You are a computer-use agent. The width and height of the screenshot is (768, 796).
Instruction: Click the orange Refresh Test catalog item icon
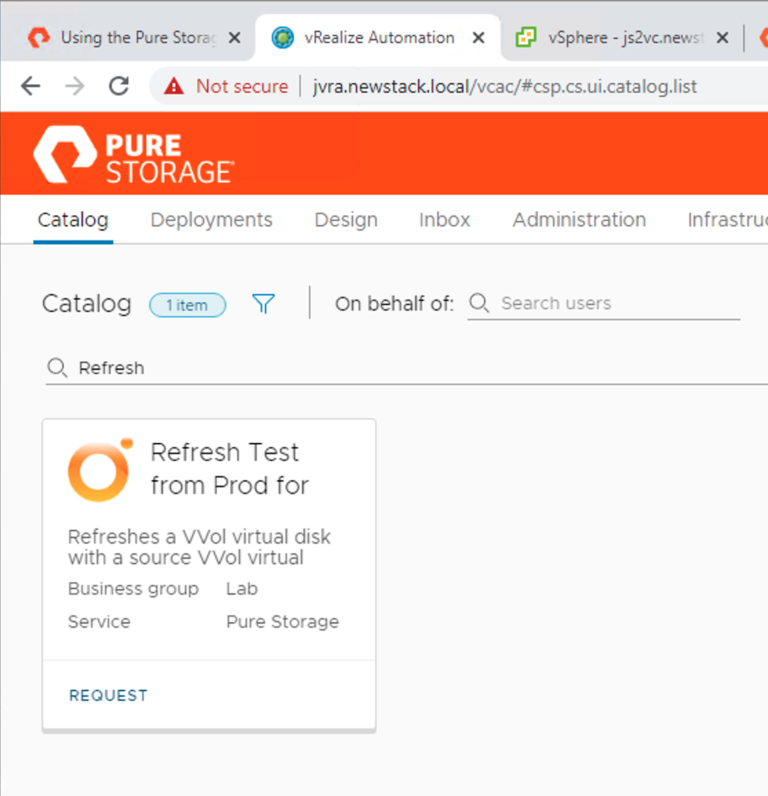[99, 469]
